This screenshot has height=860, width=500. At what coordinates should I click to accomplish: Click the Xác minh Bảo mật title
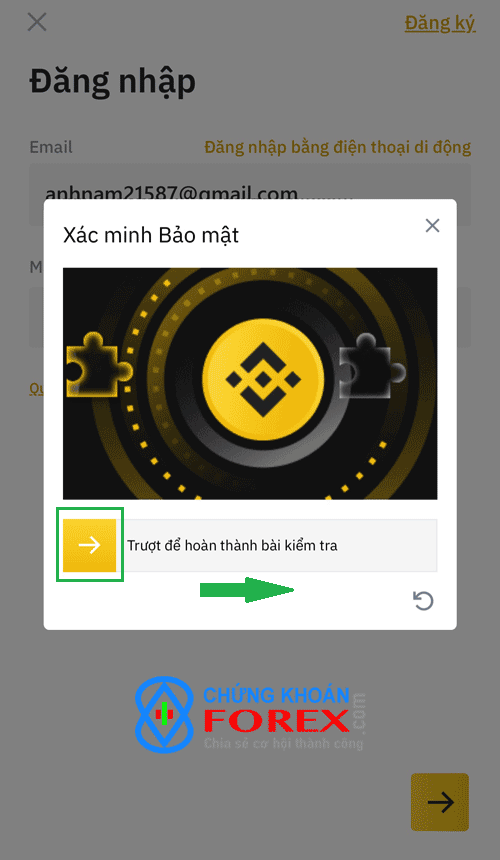(x=151, y=235)
